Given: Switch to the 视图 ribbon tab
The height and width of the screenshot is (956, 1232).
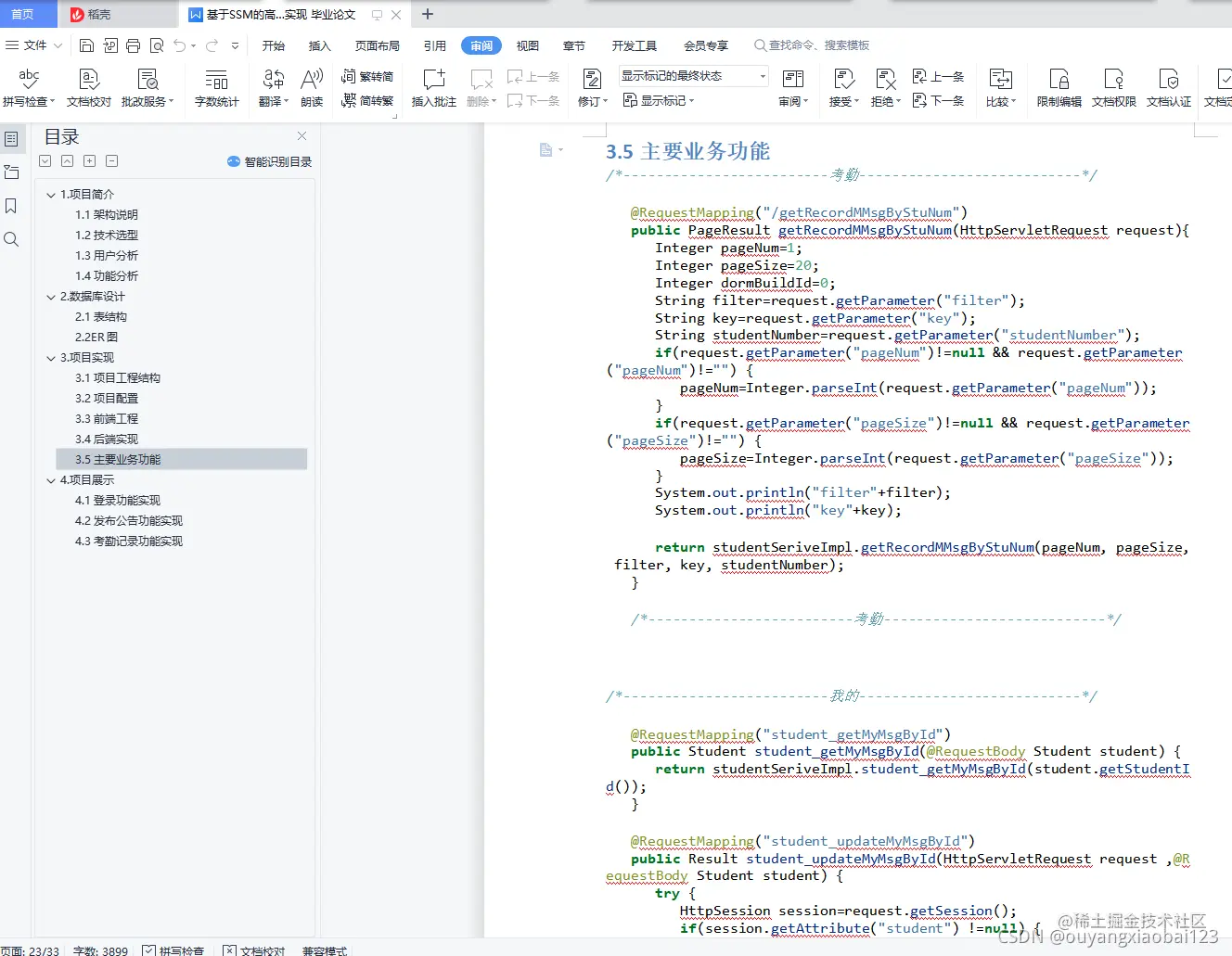Looking at the screenshot, I should [527, 45].
